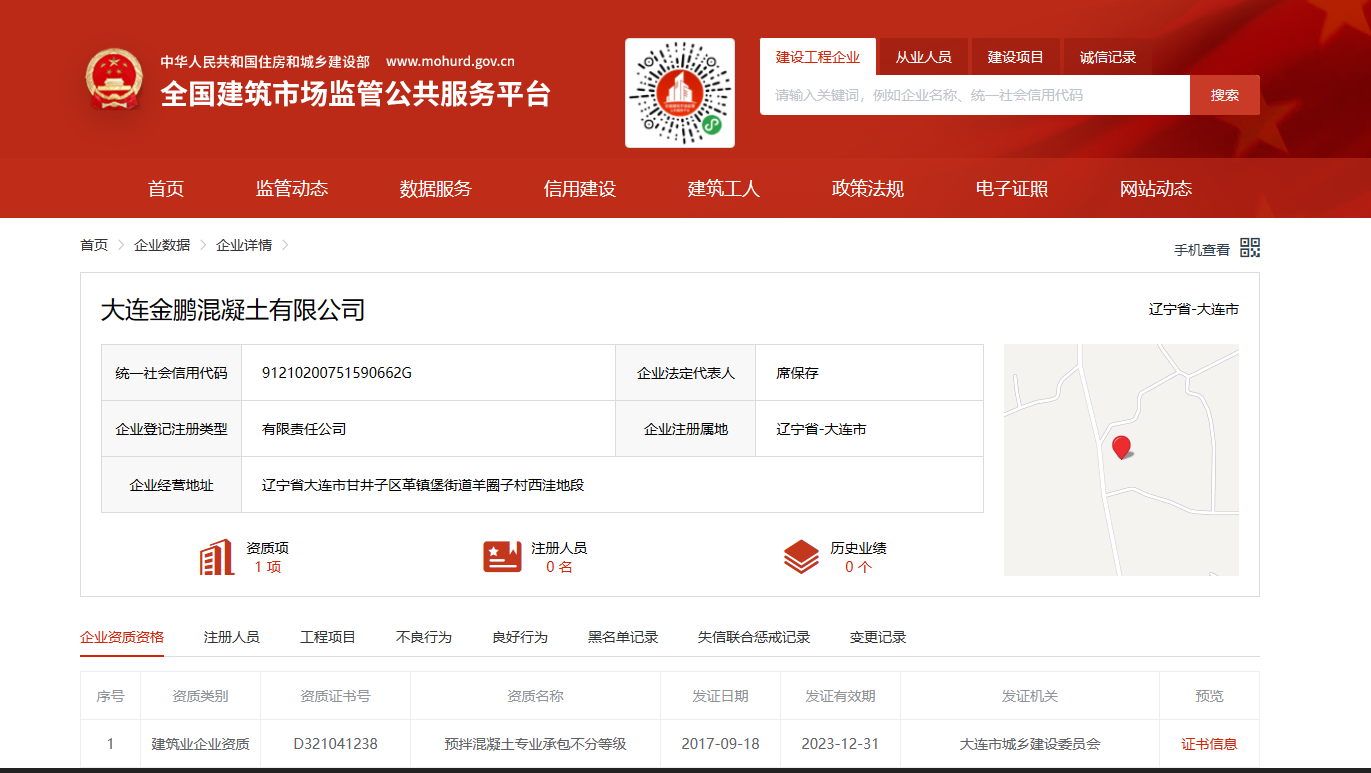This screenshot has width=1371, height=773.
Task: Click the 资质项 building icon
Action: [x=217, y=557]
